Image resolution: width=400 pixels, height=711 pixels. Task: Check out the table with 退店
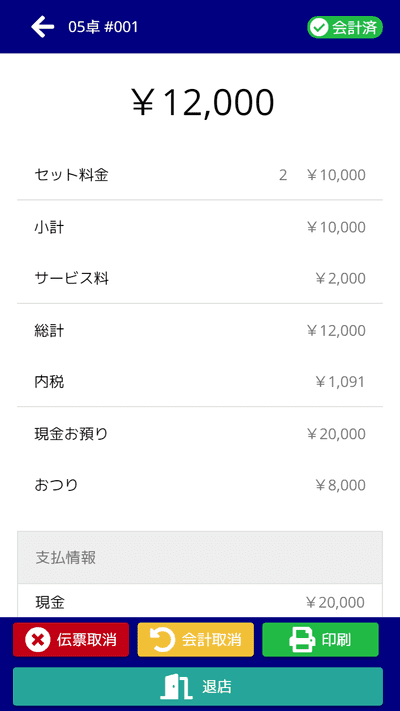[x=198, y=687]
